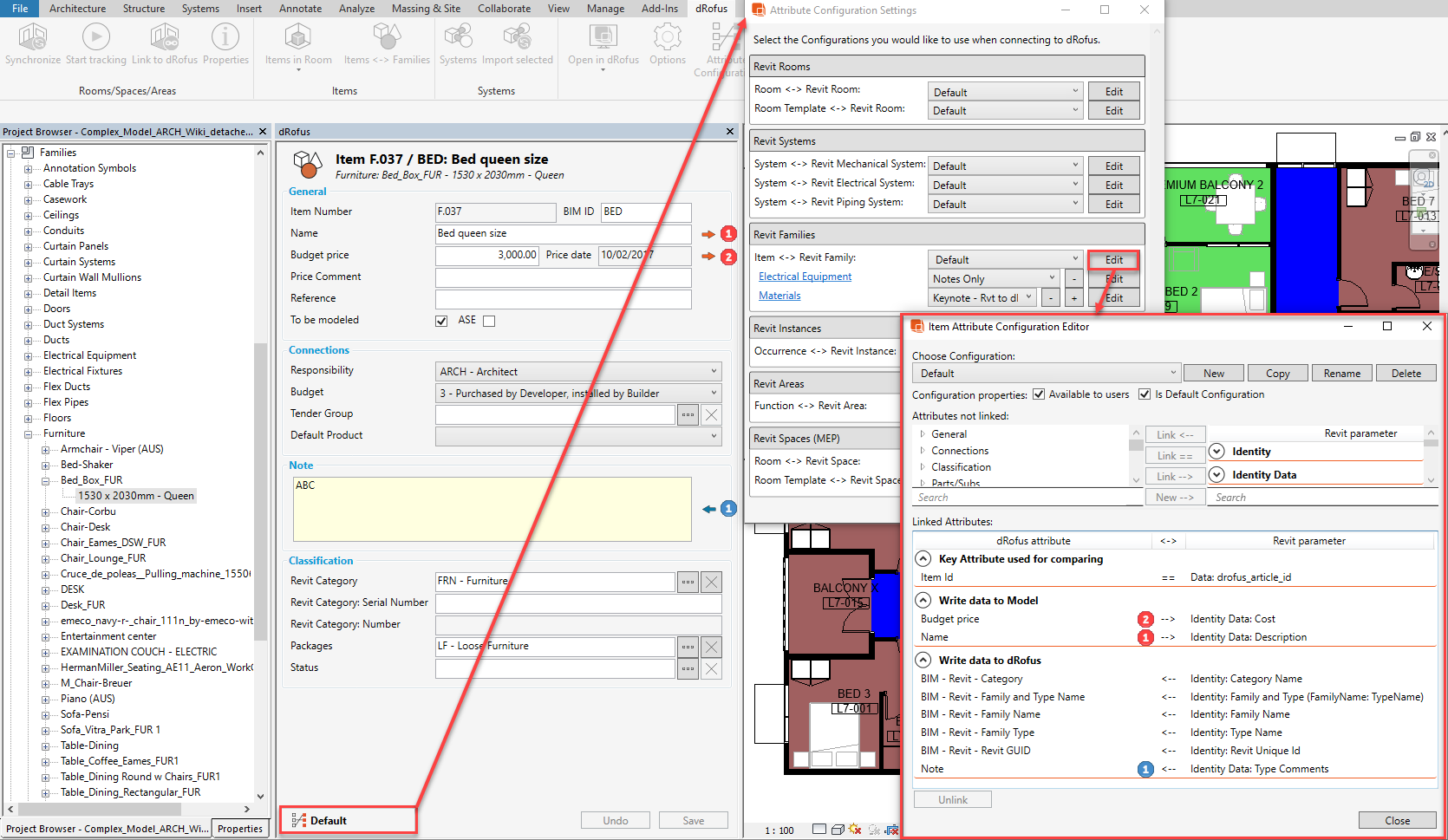The image size is (1448, 840).
Task: Select the 1530 x 2030mm Queen type
Action: point(136,496)
